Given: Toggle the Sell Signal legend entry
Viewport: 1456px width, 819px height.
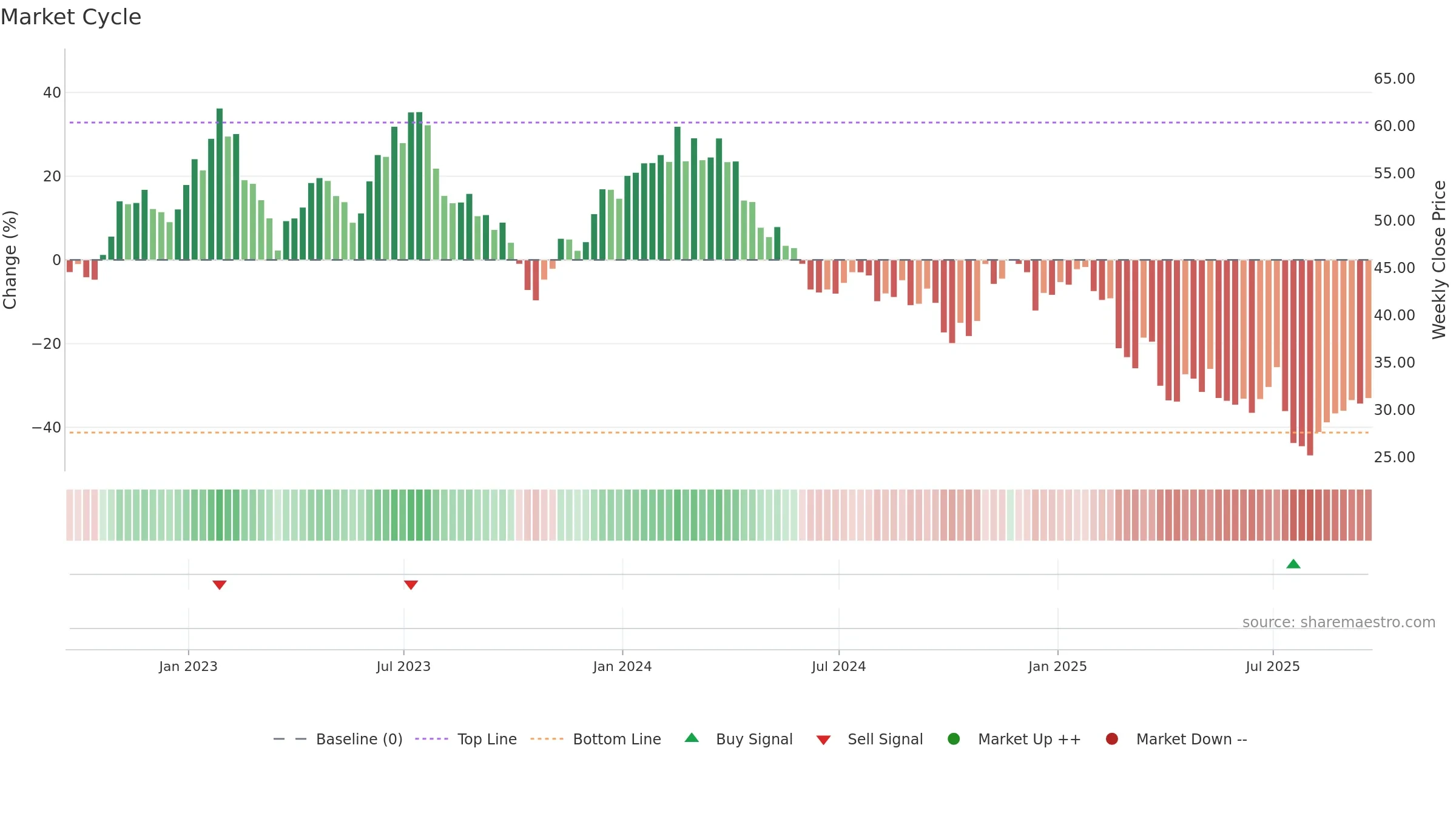Looking at the screenshot, I should pos(869,739).
